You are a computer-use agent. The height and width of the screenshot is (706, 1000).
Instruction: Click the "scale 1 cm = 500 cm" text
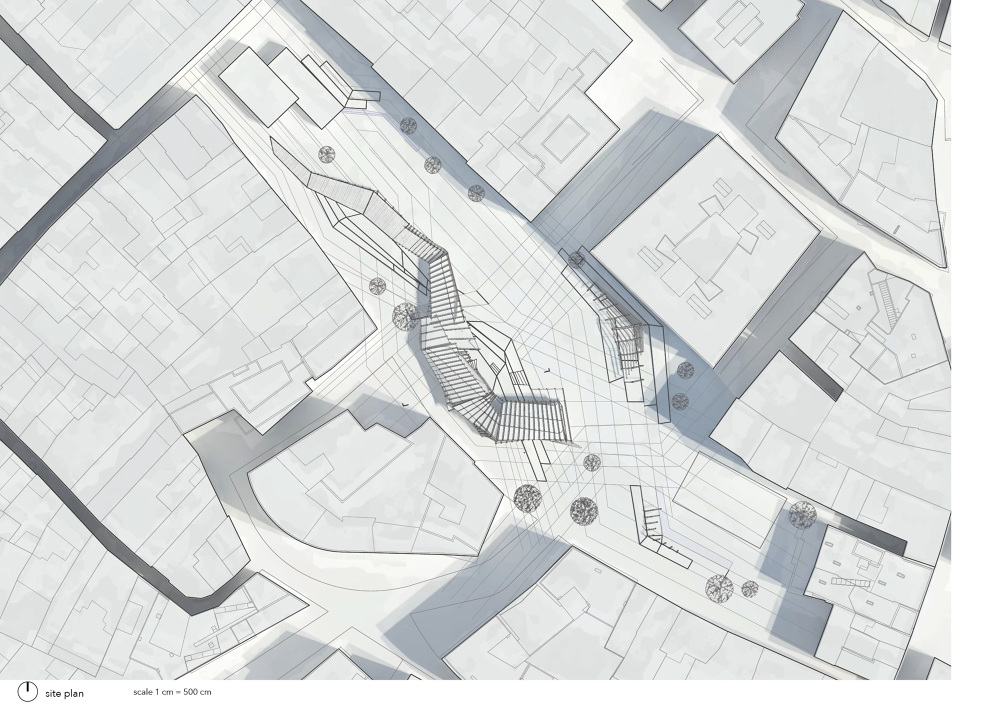coord(172,692)
